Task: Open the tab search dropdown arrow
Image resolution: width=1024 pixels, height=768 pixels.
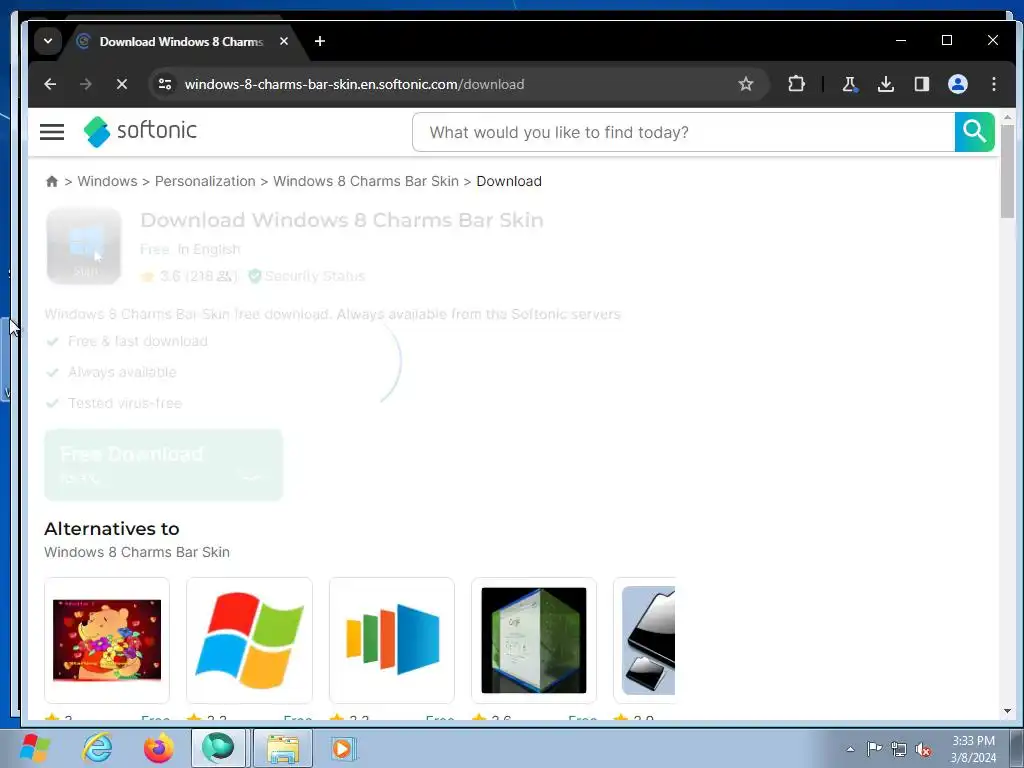Action: (48, 41)
